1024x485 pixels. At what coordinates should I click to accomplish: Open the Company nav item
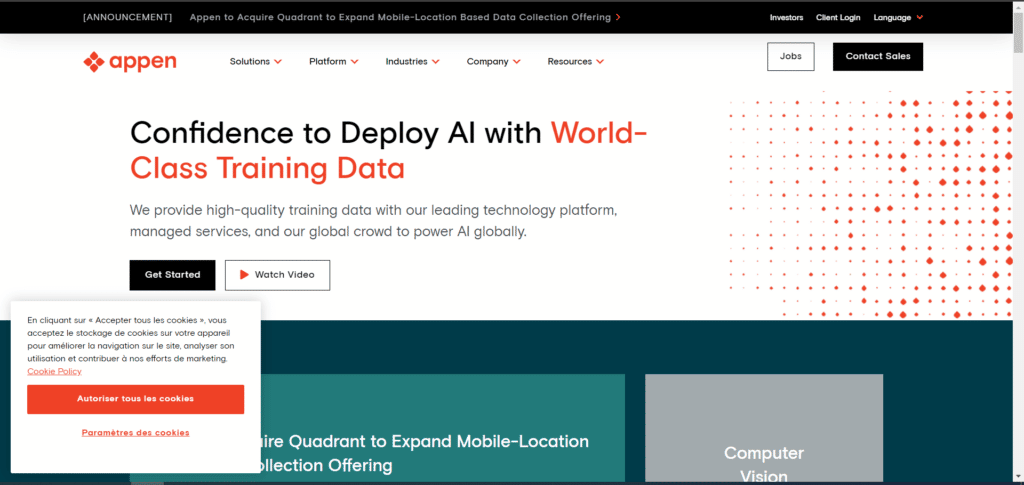coord(487,61)
